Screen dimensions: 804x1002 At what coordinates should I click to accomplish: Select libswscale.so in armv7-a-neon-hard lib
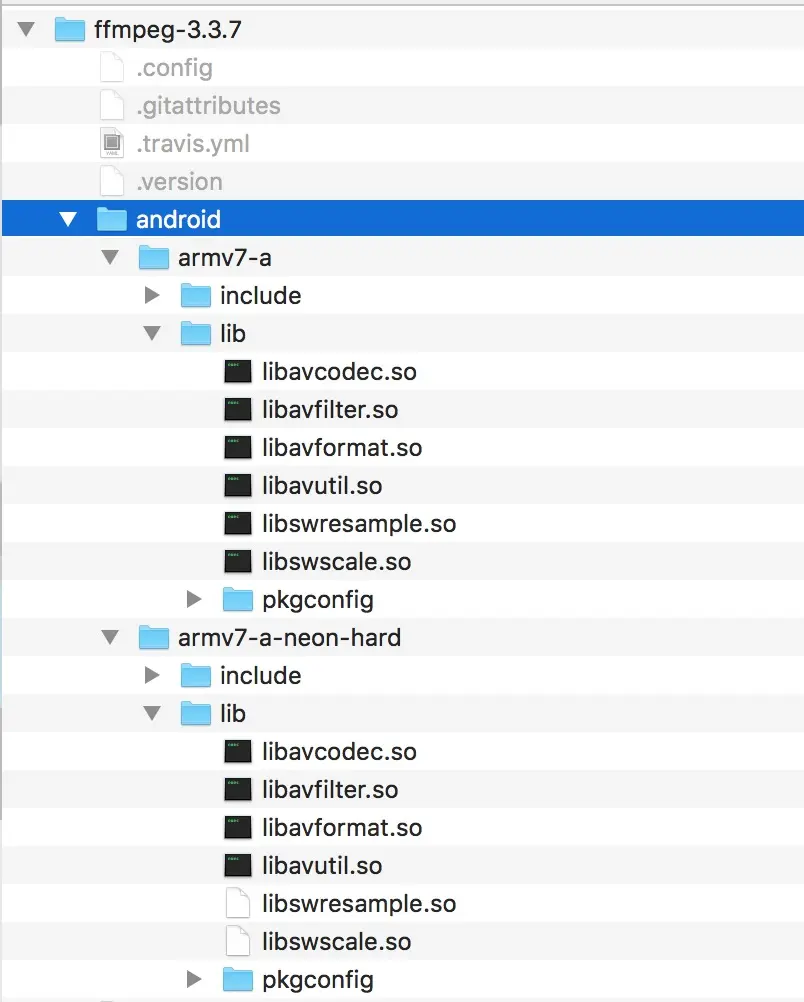click(x=403, y=941)
